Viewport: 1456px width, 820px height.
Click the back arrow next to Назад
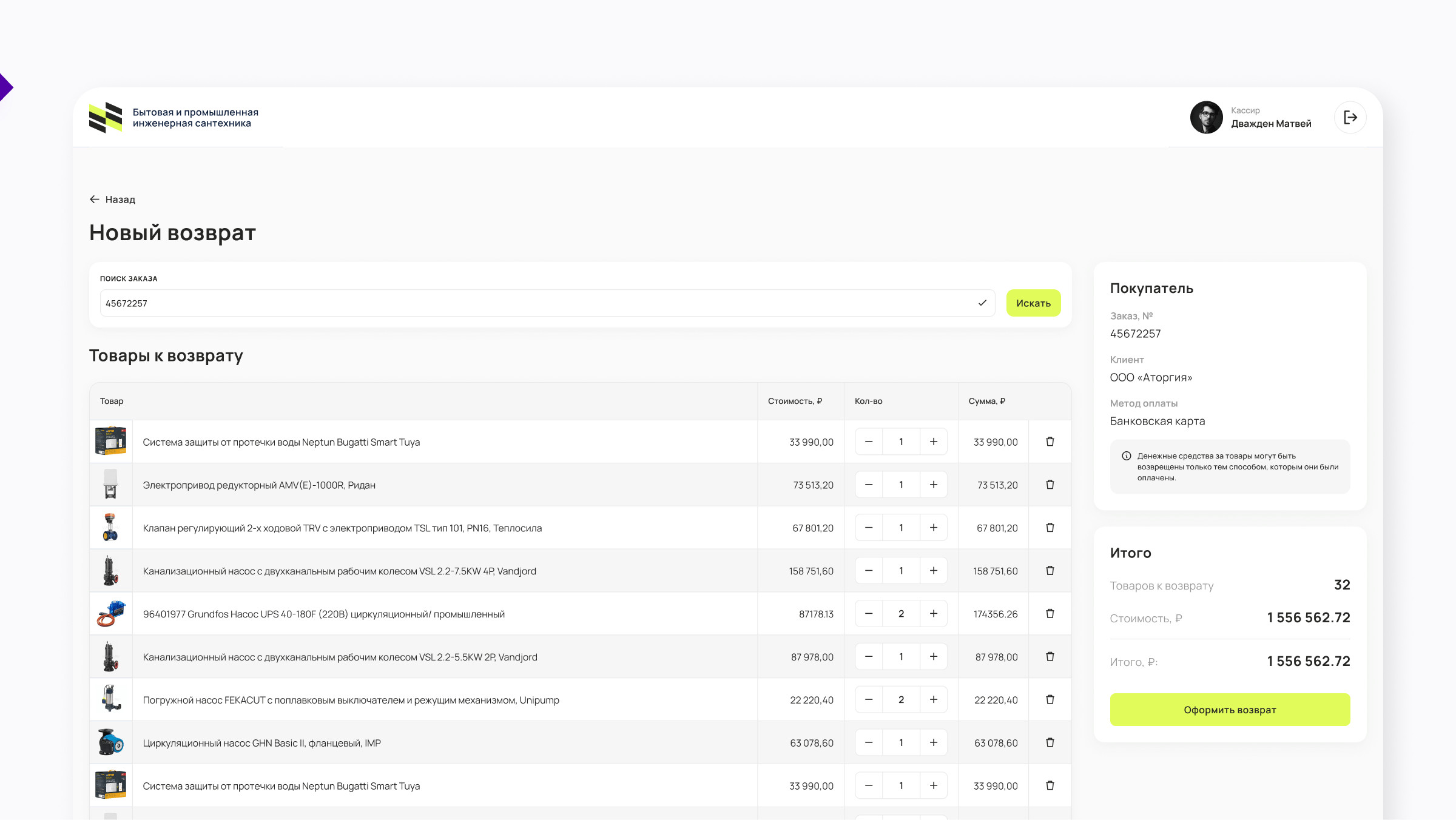95,200
